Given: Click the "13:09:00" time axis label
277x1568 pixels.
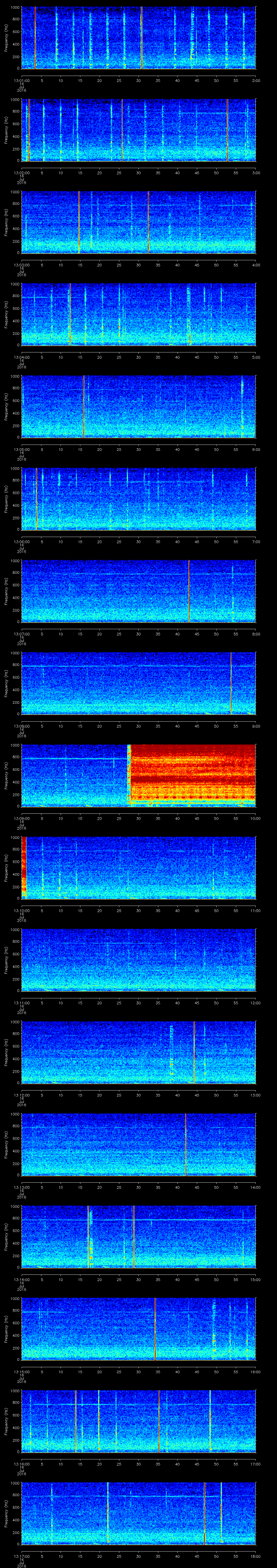Looking at the screenshot, I should tap(21, 818).
